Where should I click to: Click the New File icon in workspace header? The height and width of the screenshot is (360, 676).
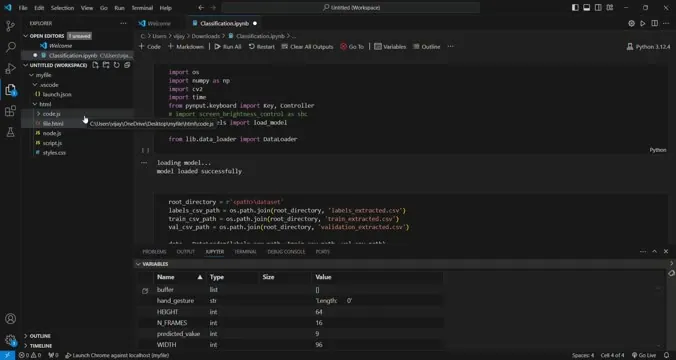pos(95,65)
